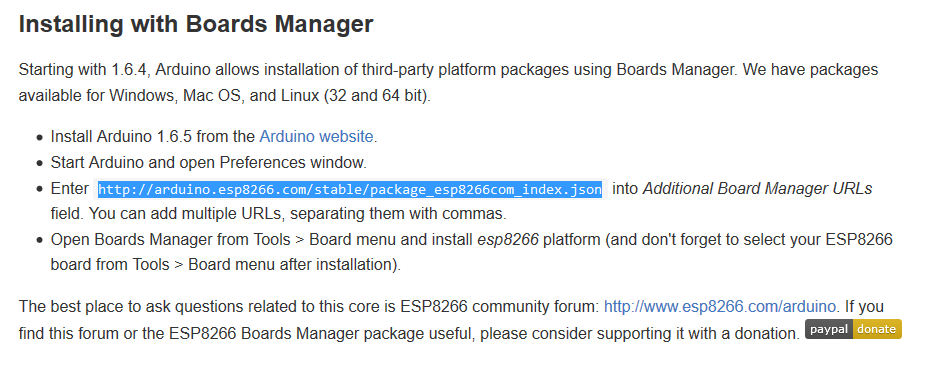Click the Start Arduino and open Preferences line
Viewport: 937px width, 365px height.
[209, 162]
